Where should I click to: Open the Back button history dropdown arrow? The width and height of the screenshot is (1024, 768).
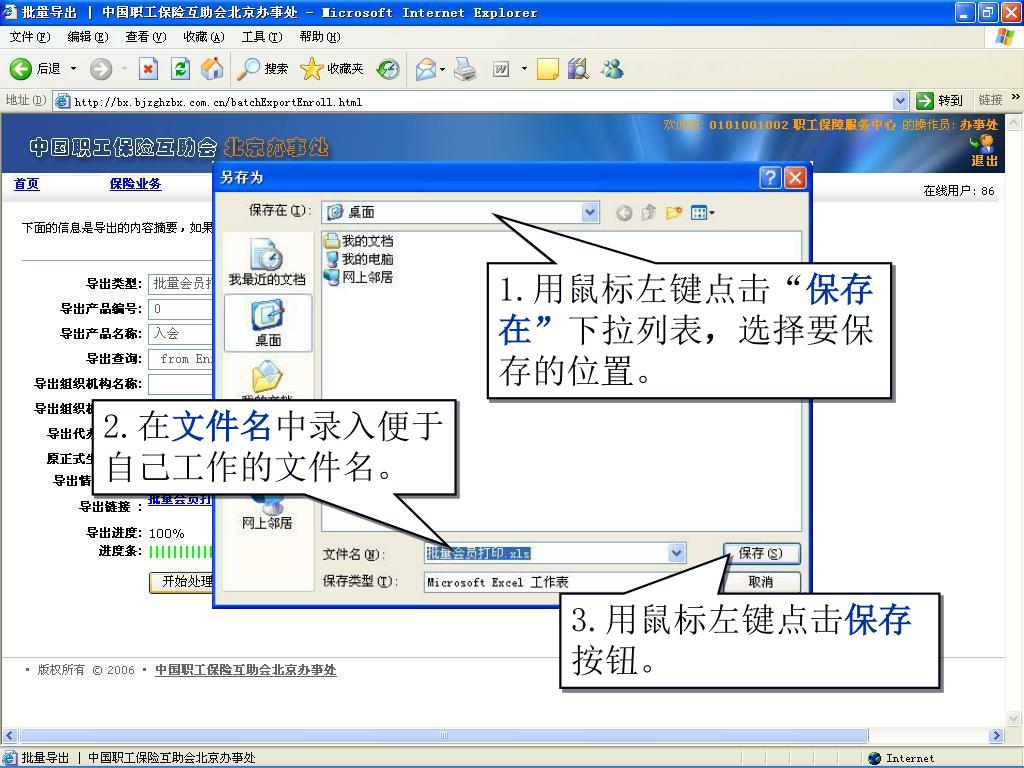pos(73,69)
